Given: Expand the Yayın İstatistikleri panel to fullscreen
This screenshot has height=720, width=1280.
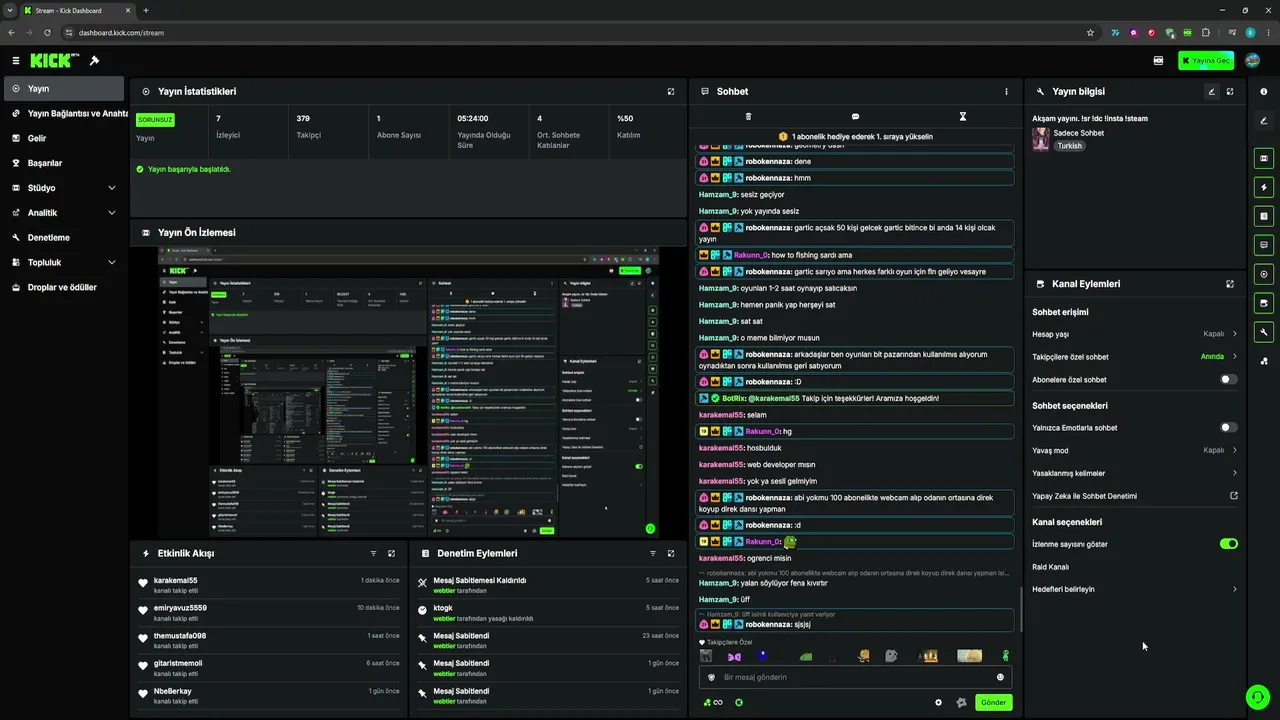Looking at the screenshot, I should click(x=671, y=92).
